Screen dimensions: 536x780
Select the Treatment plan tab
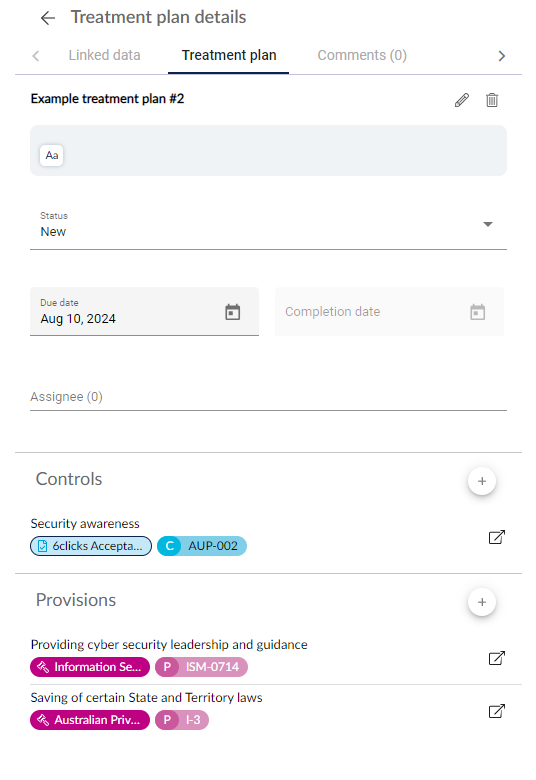point(229,55)
